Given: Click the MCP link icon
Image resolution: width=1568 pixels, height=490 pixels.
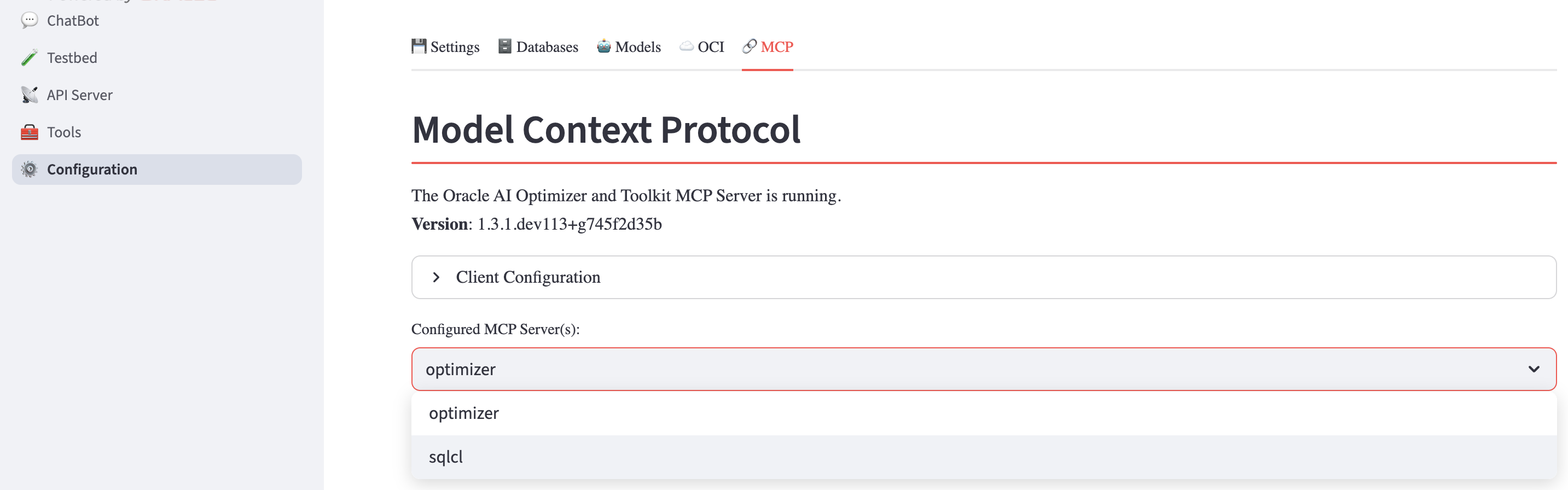Looking at the screenshot, I should [x=750, y=45].
